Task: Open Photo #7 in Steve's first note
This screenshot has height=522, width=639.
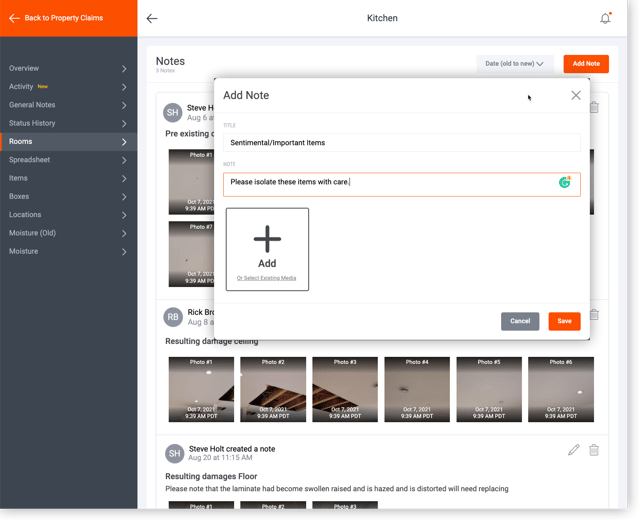Action: pyautogui.click(x=191, y=254)
